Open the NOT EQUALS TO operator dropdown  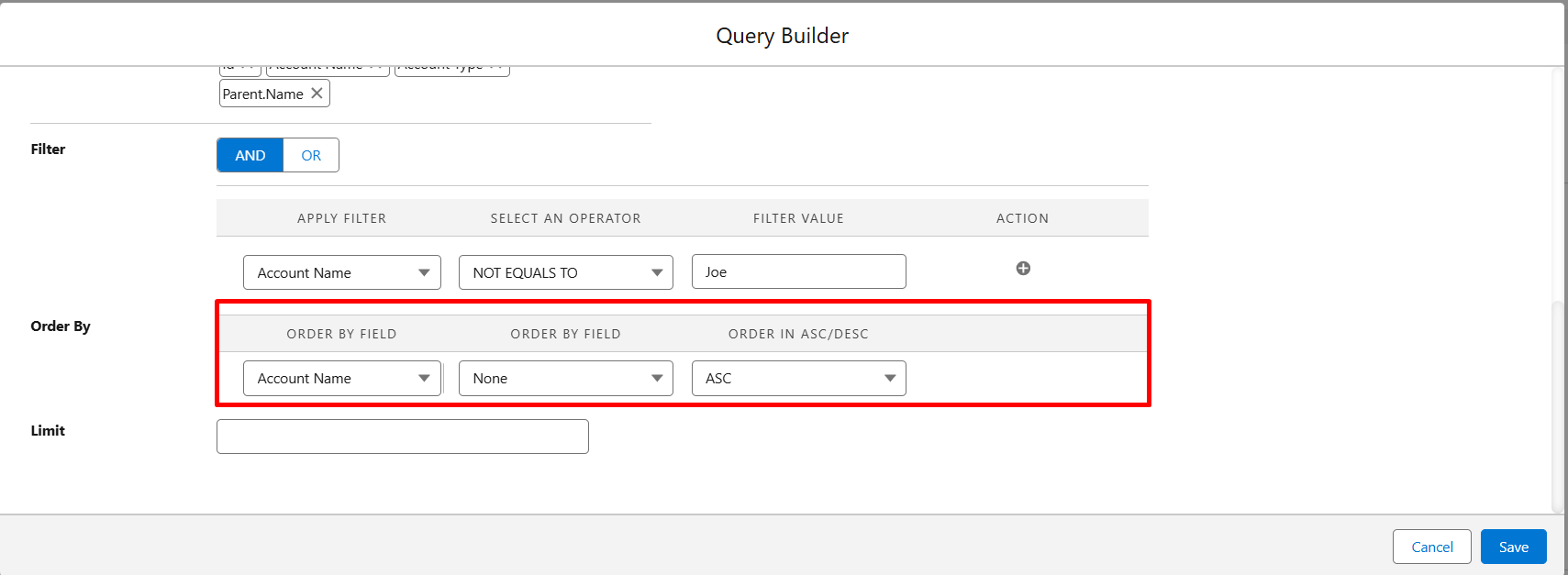[565, 273]
